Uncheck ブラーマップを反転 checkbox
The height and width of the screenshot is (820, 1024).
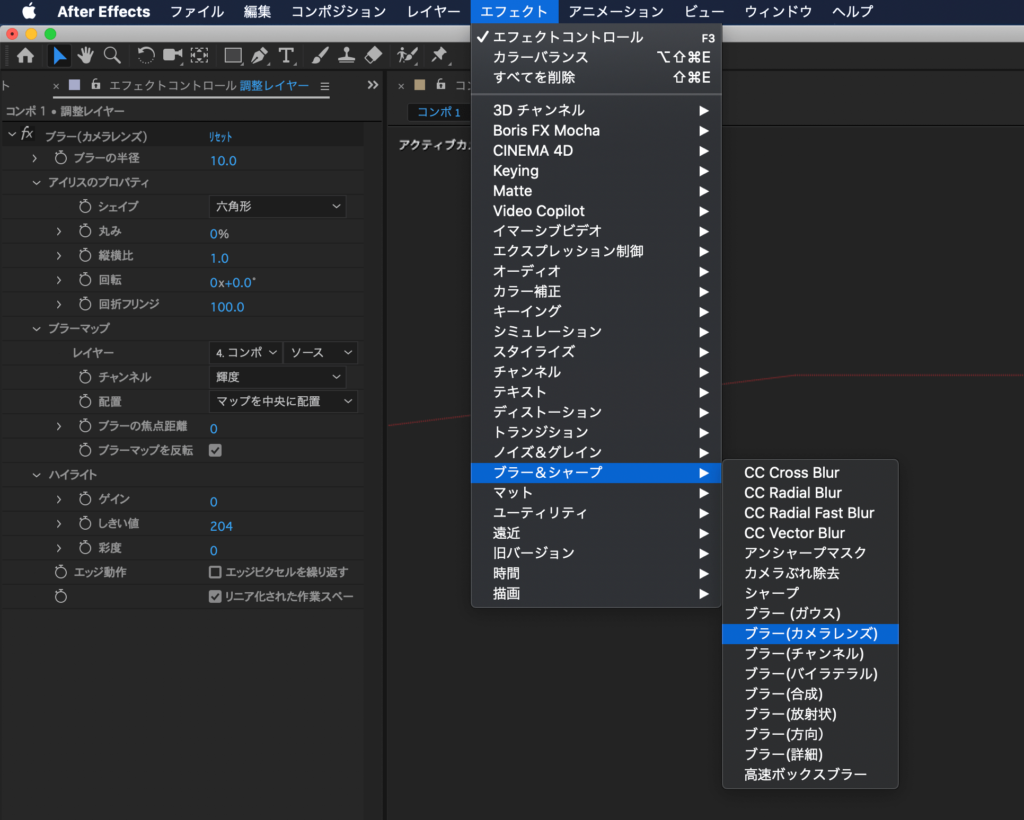coord(215,450)
